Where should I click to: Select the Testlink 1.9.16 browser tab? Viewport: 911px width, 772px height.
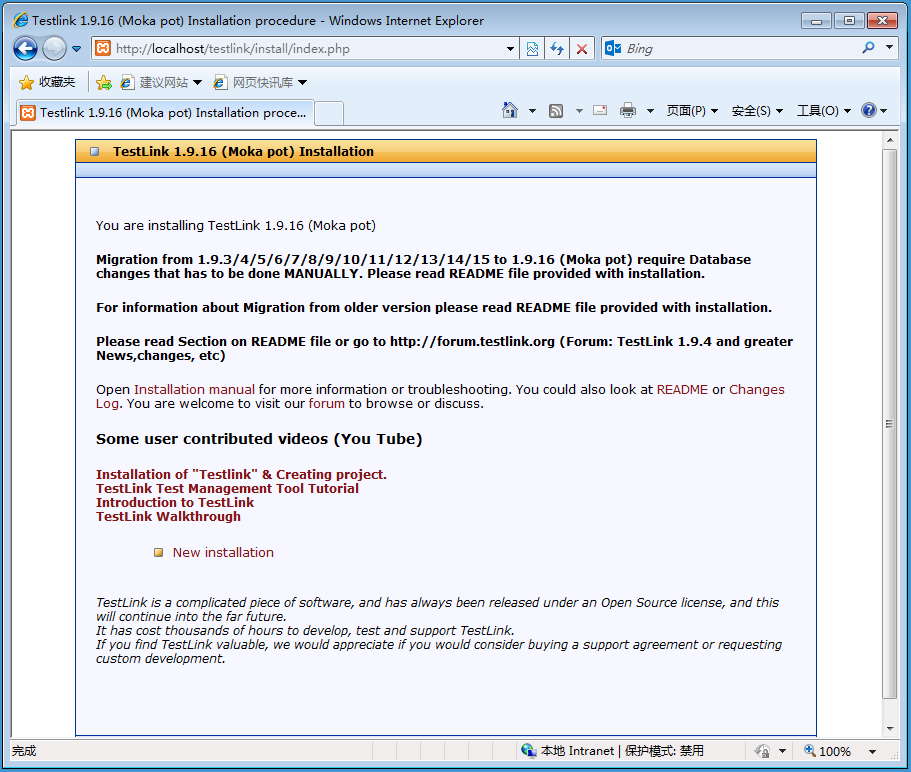tap(165, 113)
